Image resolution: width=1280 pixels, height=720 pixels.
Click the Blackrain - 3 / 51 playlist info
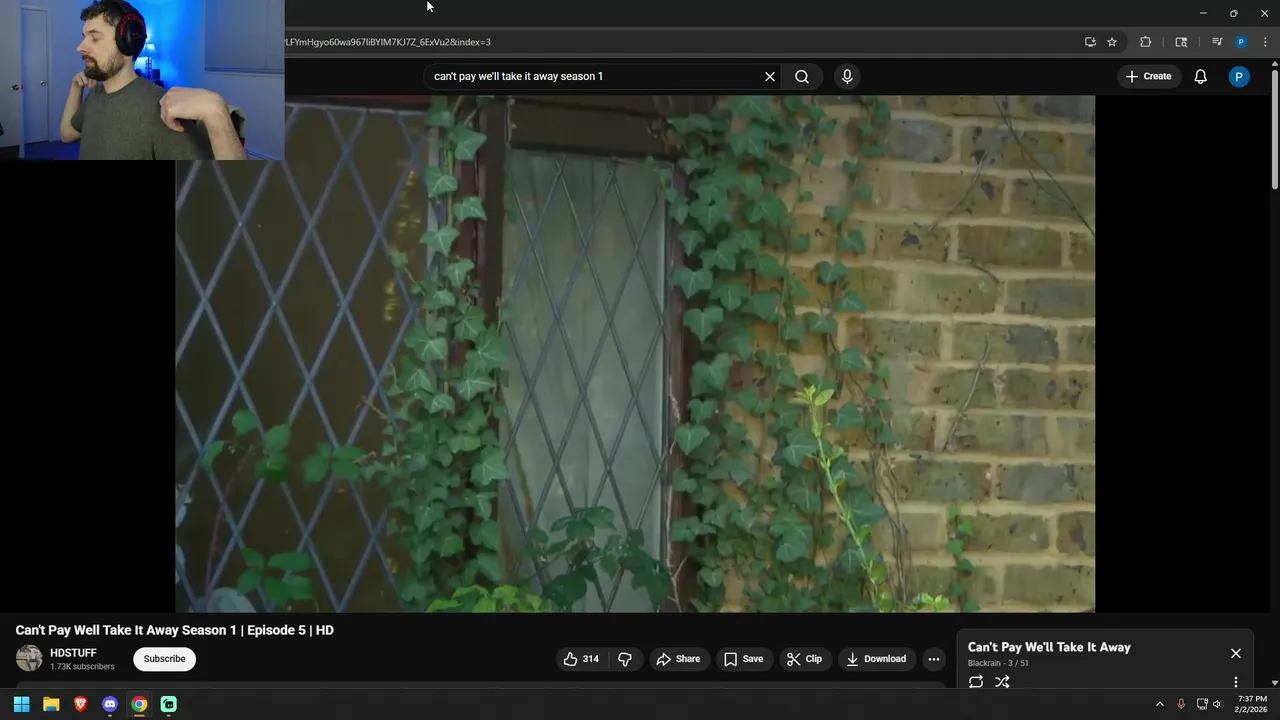pos(998,663)
